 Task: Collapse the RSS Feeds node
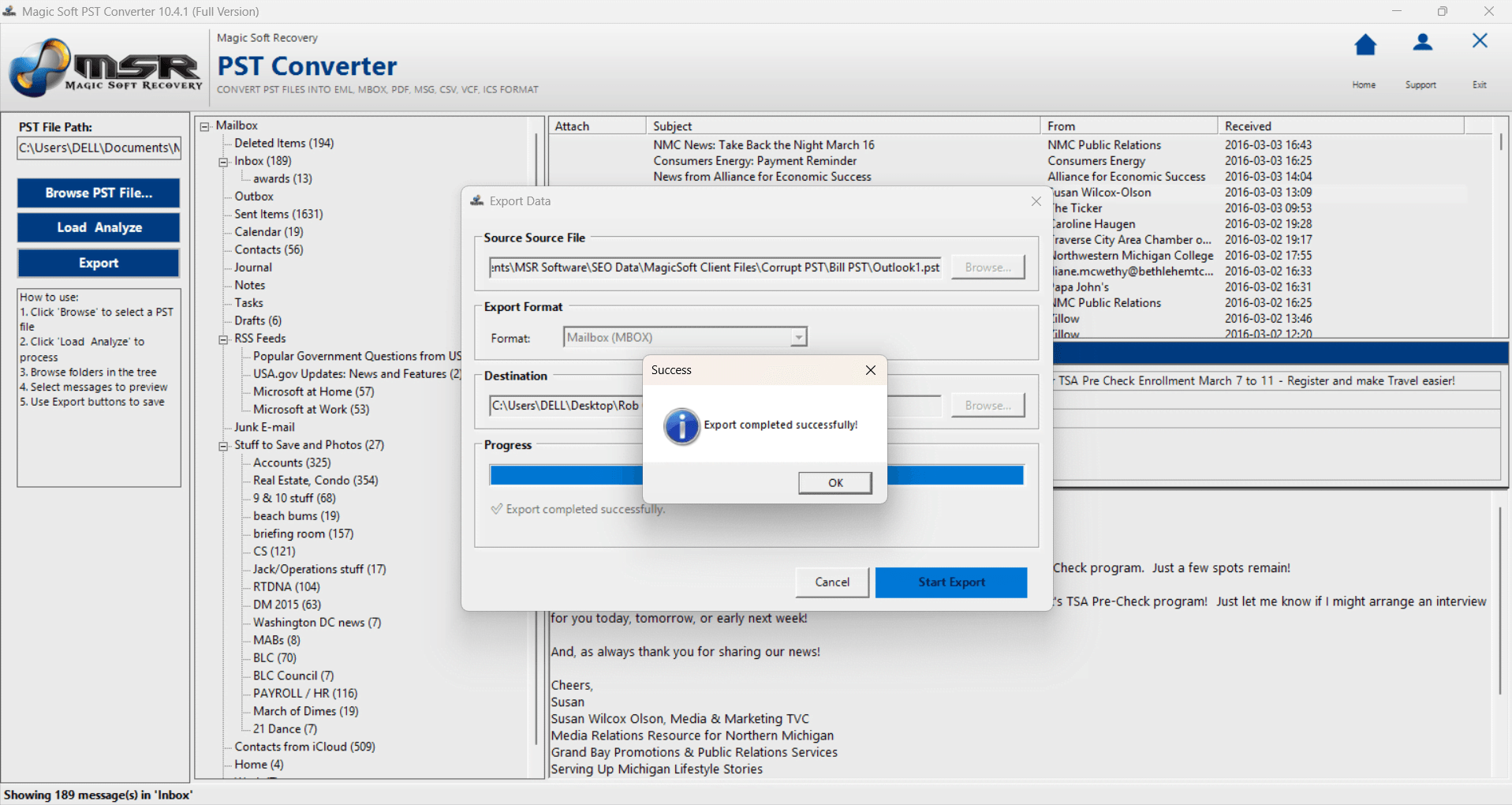pyautogui.click(x=223, y=339)
